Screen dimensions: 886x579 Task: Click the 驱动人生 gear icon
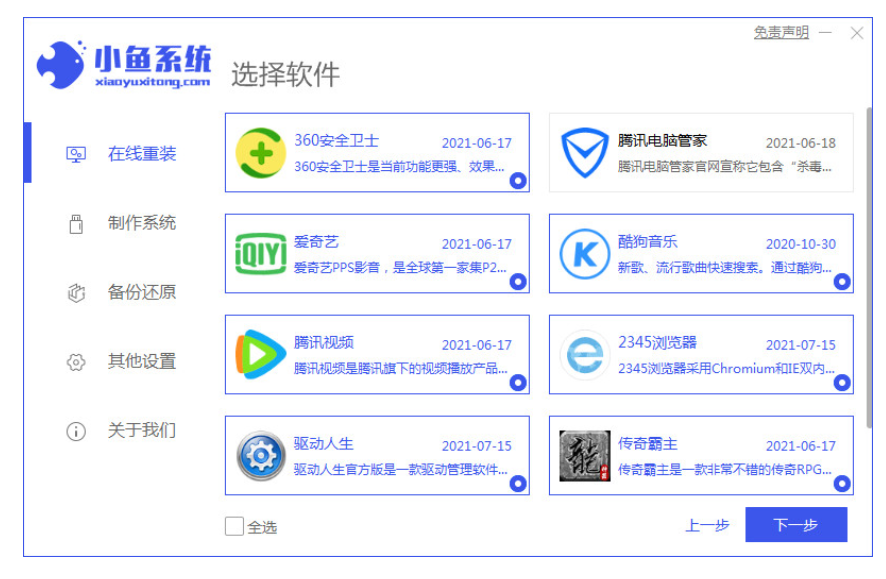click(260, 456)
